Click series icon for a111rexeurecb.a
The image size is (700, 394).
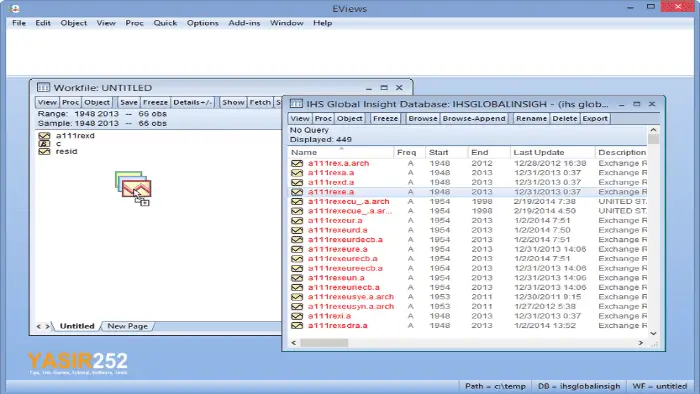pyautogui.click(x=297, y=259)
